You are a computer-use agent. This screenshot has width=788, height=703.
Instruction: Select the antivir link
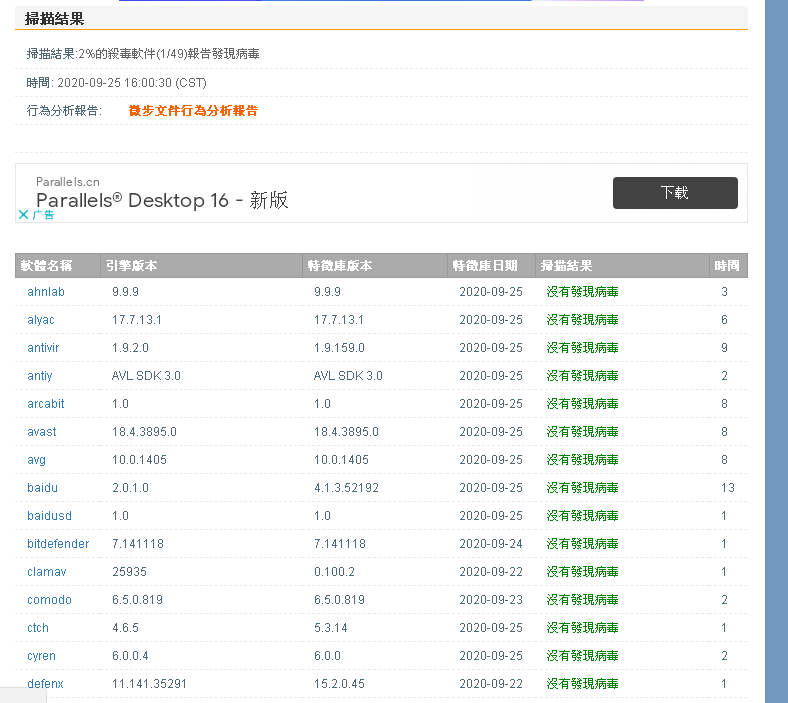44,348
